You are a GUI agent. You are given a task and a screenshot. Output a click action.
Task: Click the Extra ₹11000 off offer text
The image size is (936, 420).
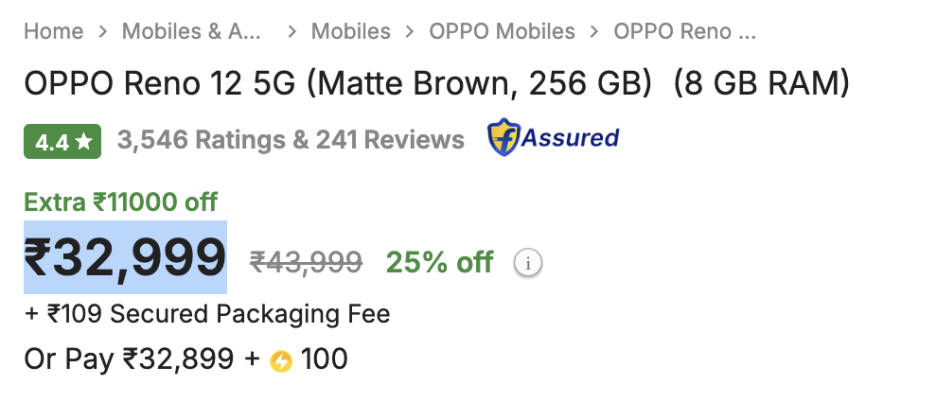click(x=121, y=202)
